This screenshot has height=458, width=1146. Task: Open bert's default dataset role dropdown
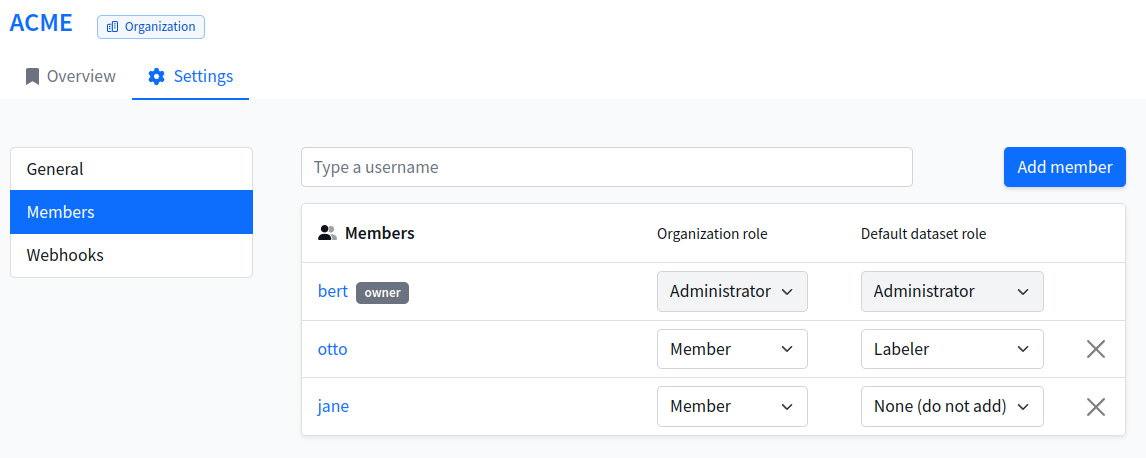click(x=951, y=292)
